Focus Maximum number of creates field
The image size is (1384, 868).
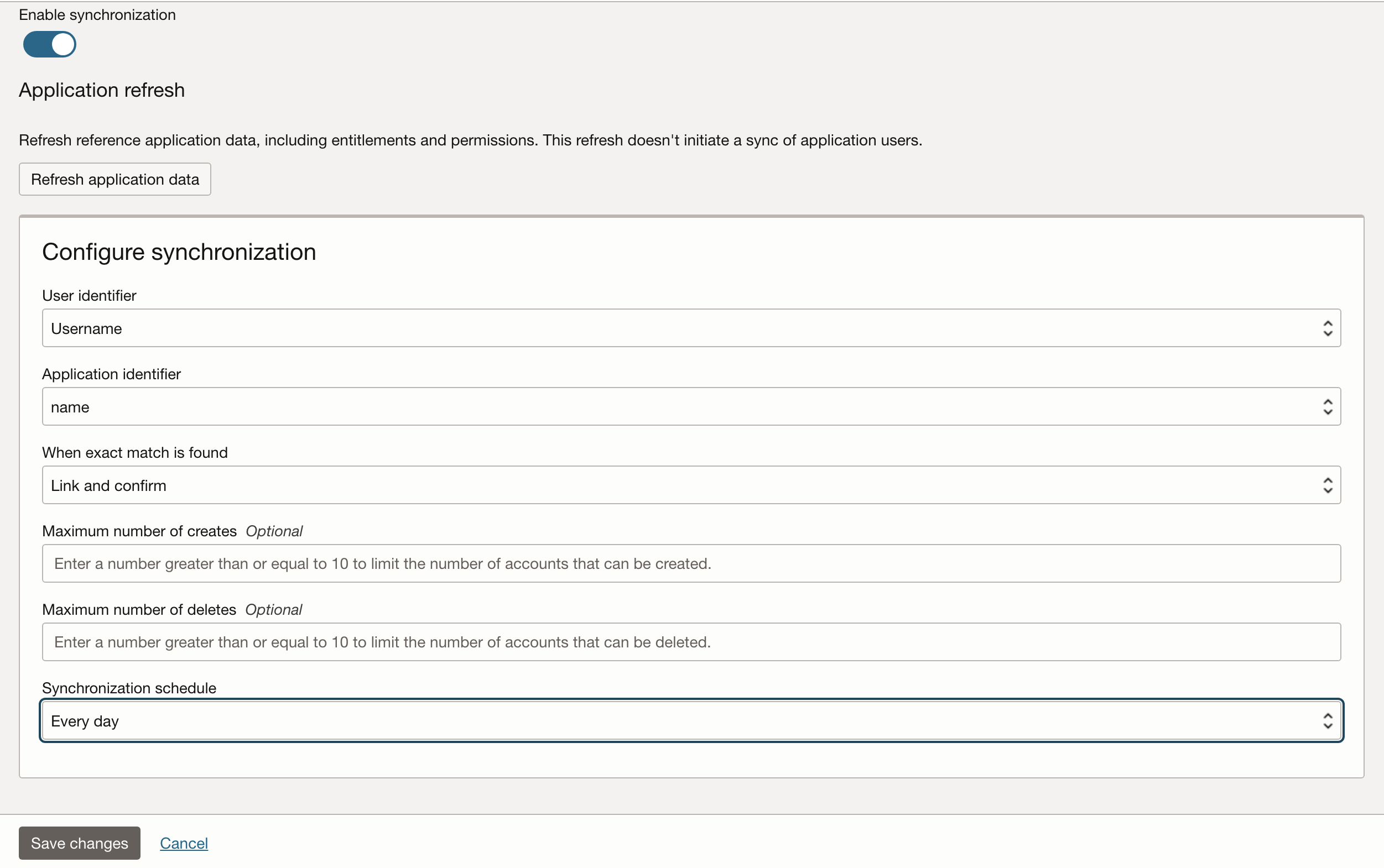point(691,564)
